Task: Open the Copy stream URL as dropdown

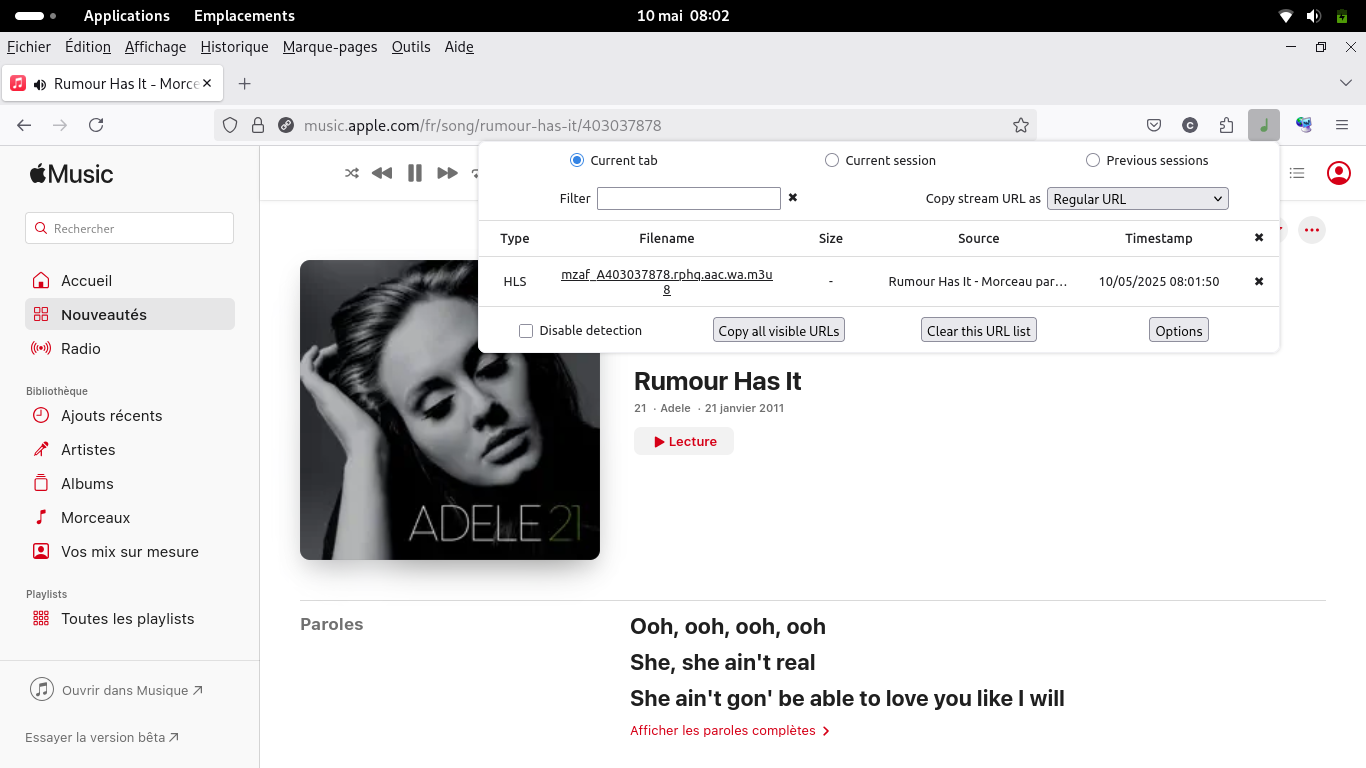Action: (x=1138, y=199)
